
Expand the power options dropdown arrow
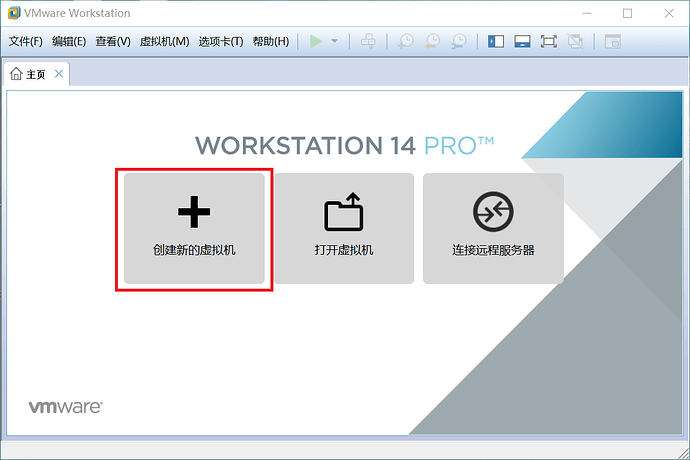[x=334, y=41]
